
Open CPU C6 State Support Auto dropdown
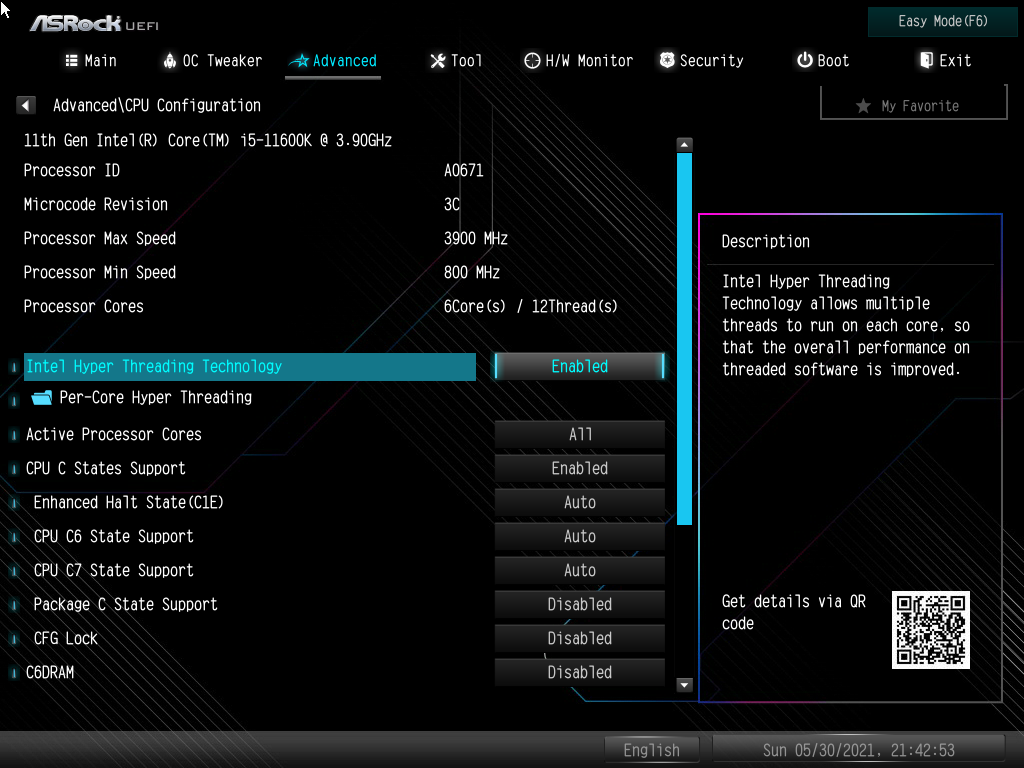coord(580,536)
